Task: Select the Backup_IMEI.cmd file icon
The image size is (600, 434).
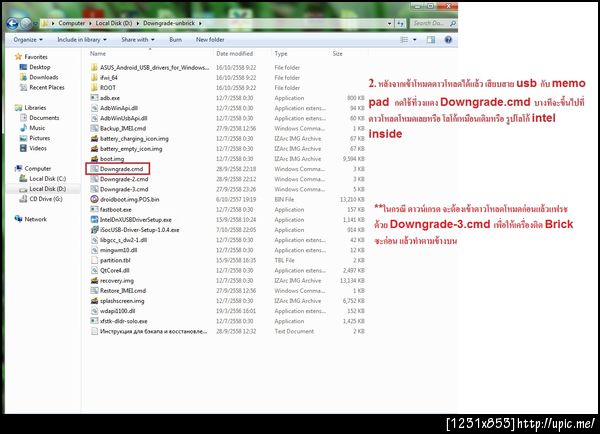Action: click(94, 128)
